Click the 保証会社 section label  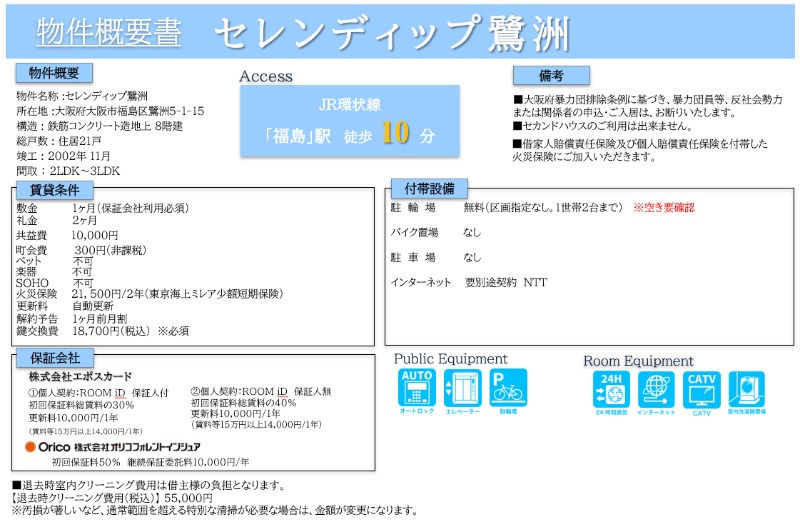[x=54, y=357]
